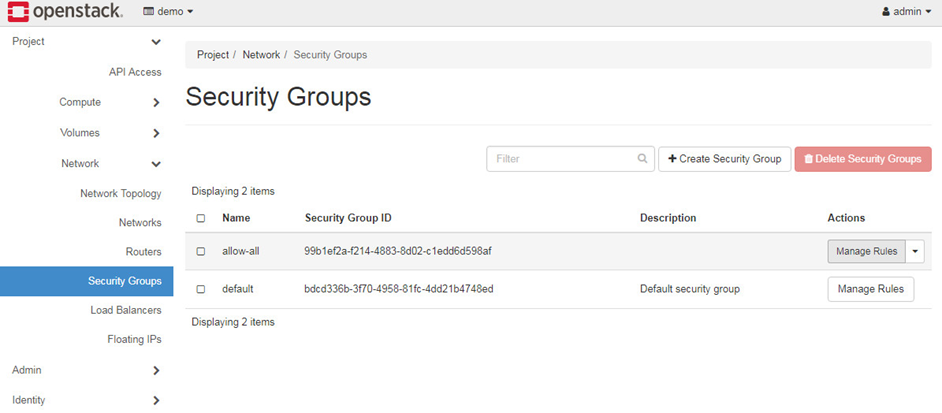Expand the Volumes sidebar section
The height and width of the screenshot is (413, 942).
point(156,133)
